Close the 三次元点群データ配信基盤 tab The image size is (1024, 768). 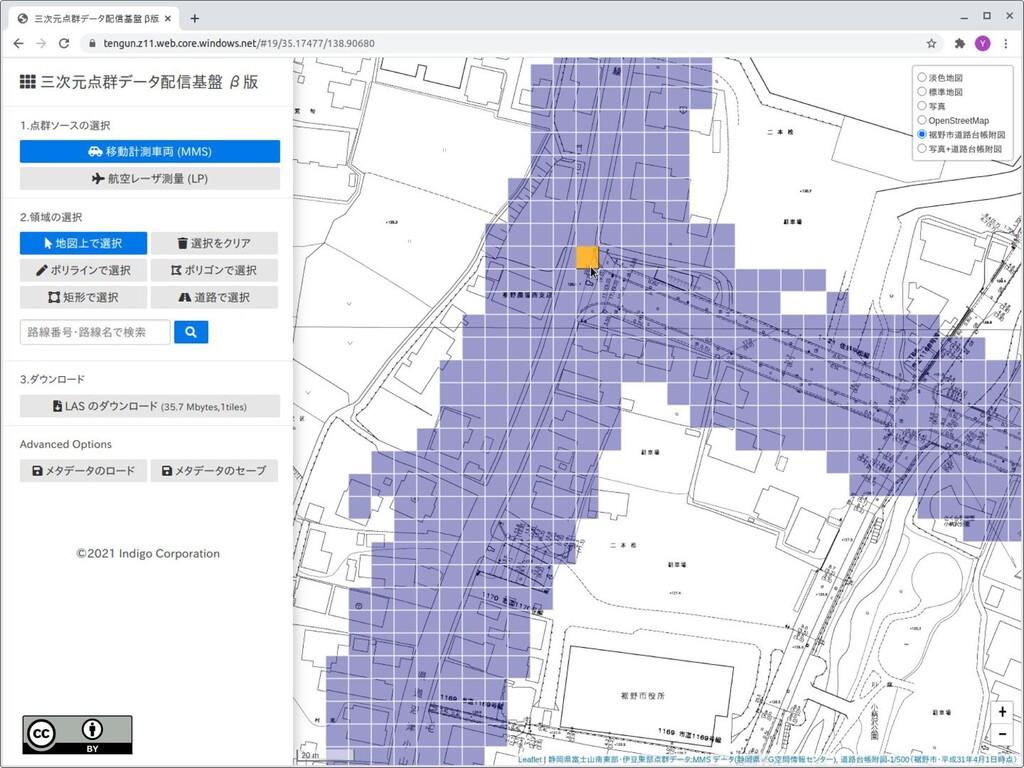coord(168,18)
